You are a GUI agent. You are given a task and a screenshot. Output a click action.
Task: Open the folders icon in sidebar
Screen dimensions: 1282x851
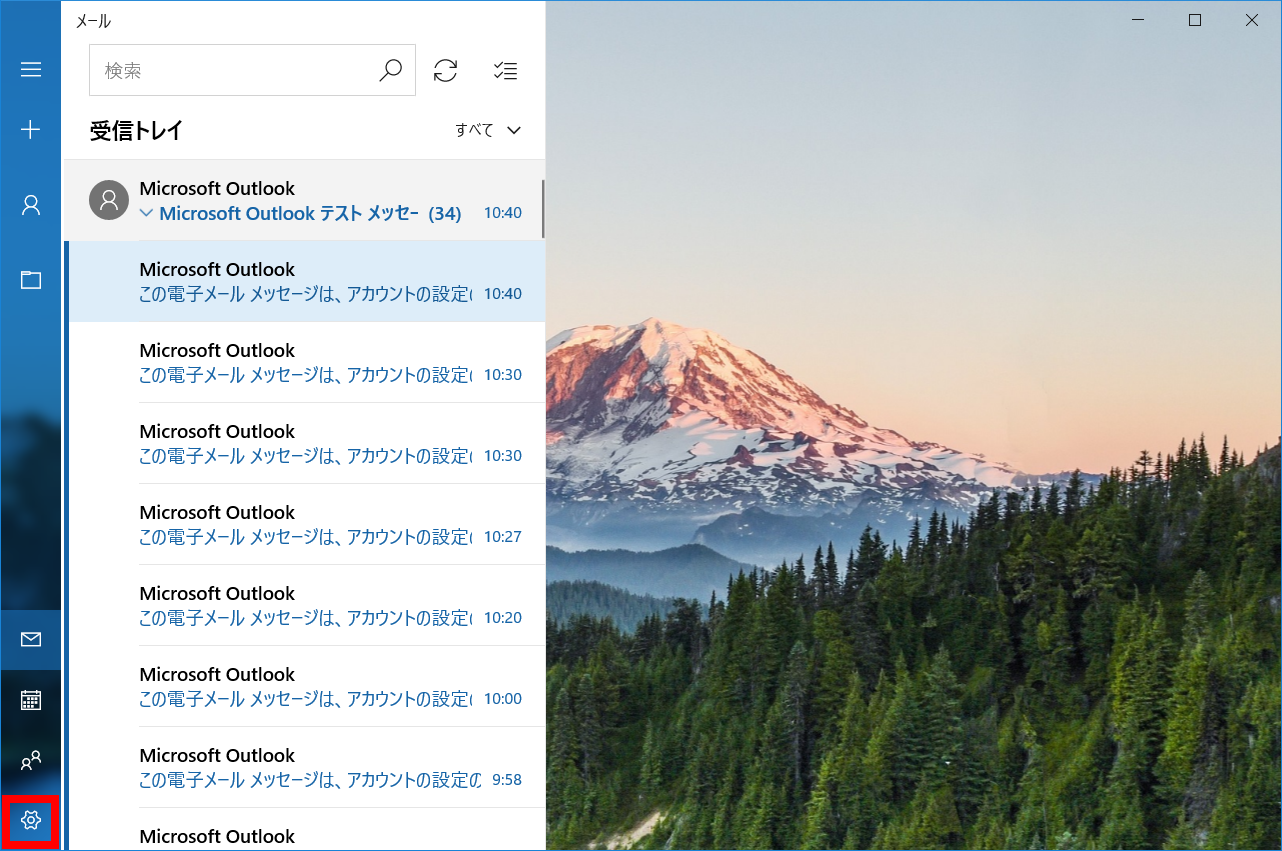point(31,280)
